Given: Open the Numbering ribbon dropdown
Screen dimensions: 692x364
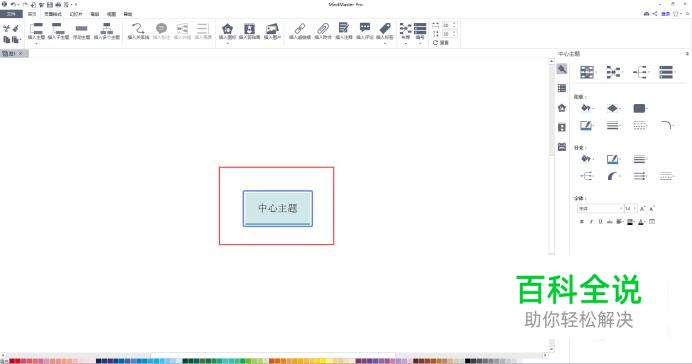Looking at the screenshot, I should [420, 33].
